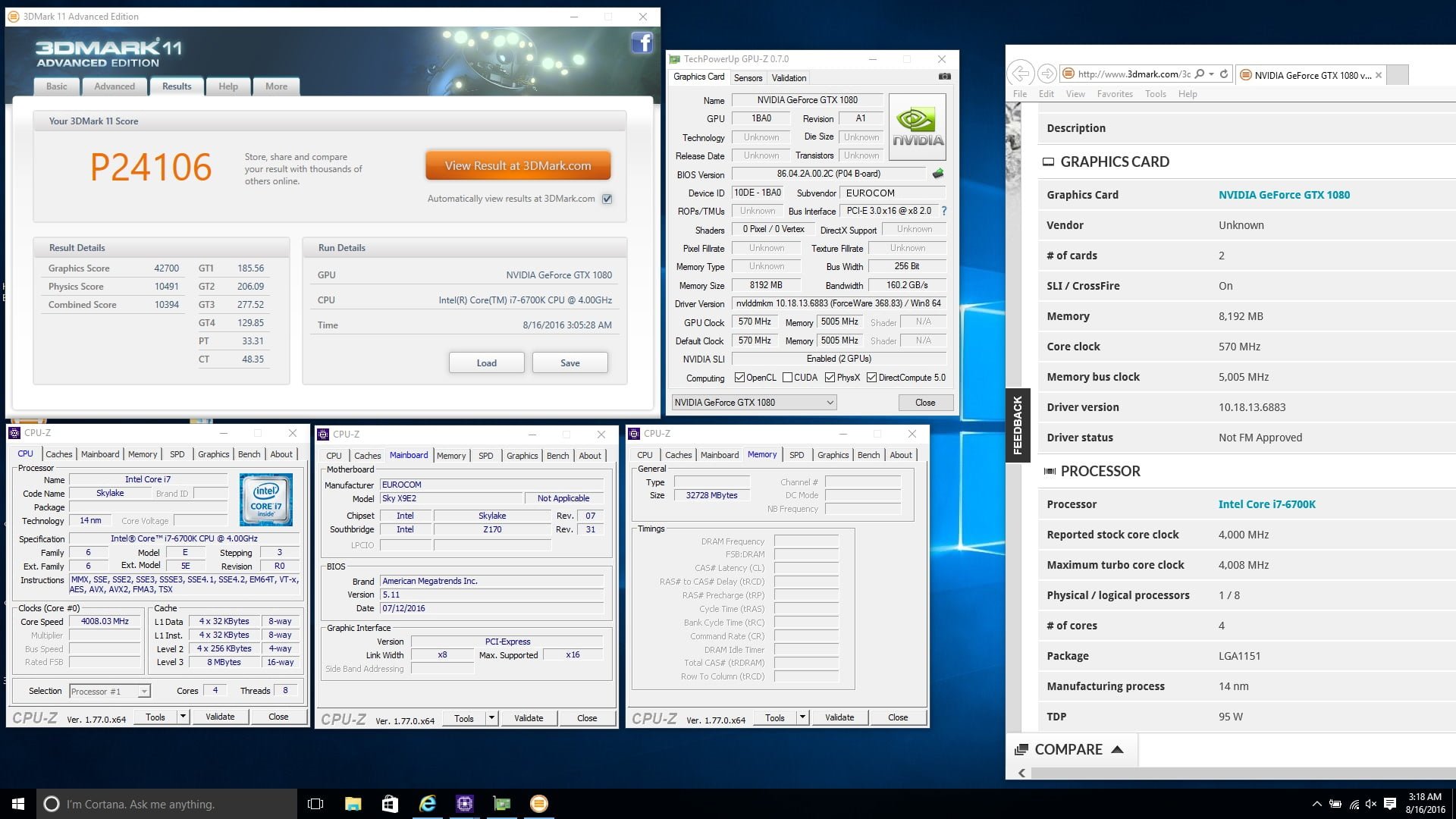Click horizontal scrollbar left arrow in browser
Image resolution: width=1456 pixels, height=819 pixels.
1021,773
